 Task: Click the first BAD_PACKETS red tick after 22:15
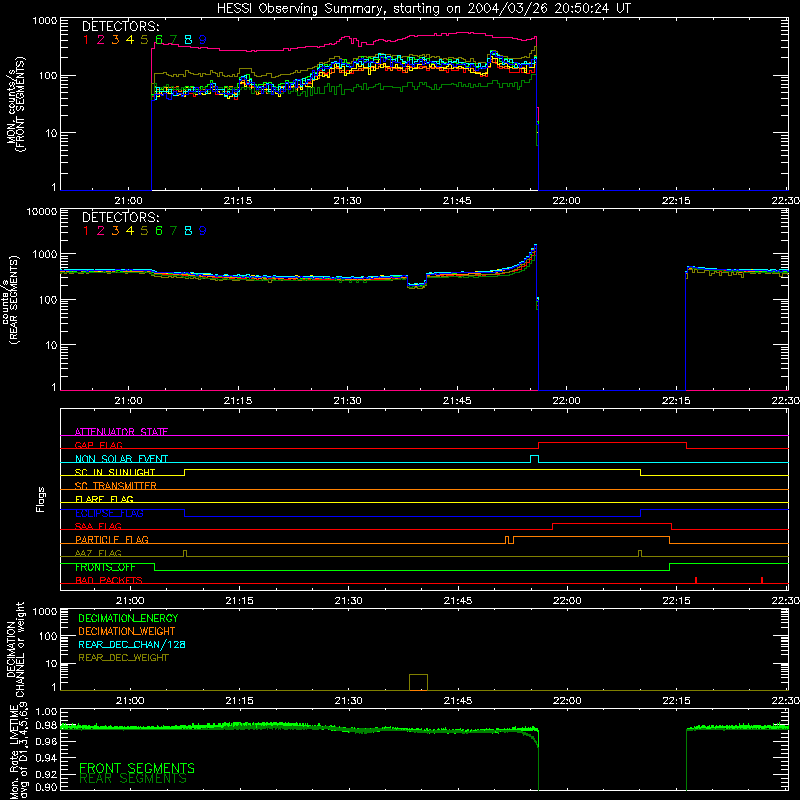pos(696,580)
